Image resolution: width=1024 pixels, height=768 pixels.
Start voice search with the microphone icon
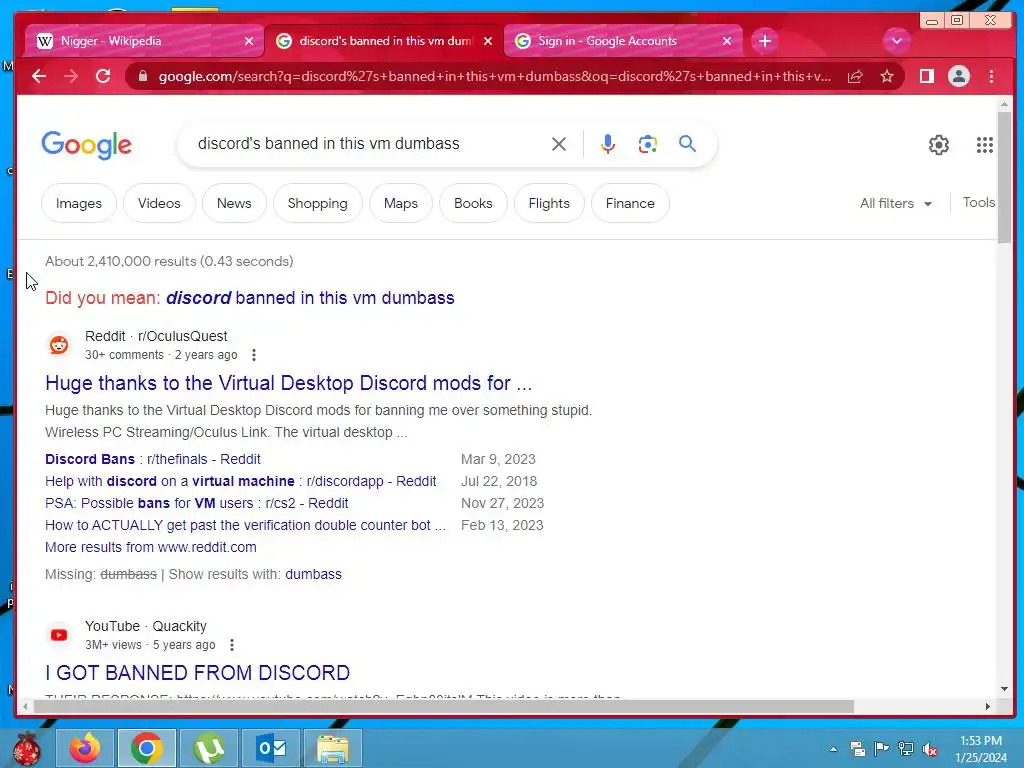(607, 144)
